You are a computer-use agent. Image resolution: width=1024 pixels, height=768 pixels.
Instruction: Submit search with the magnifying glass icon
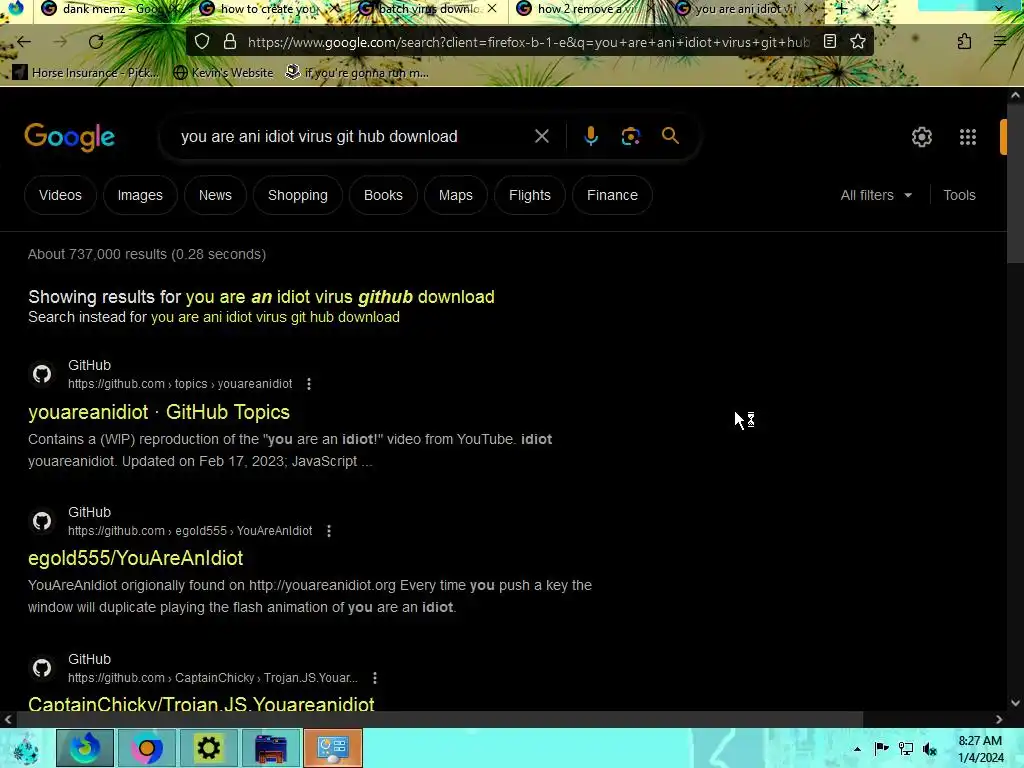pyautogui.click(x=670, y=136)
